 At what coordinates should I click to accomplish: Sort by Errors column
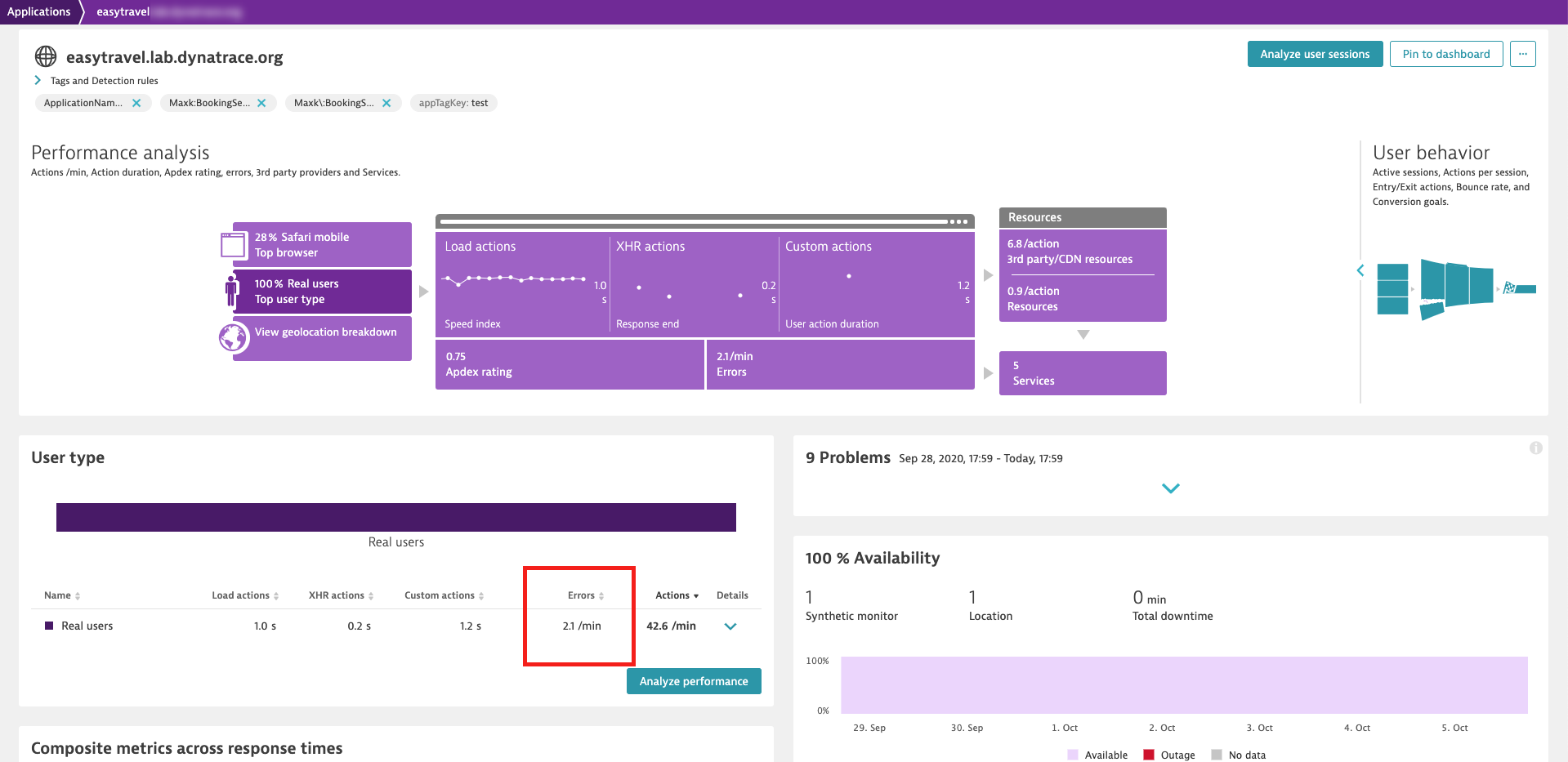pyautogui.click(x=586, y=595)
